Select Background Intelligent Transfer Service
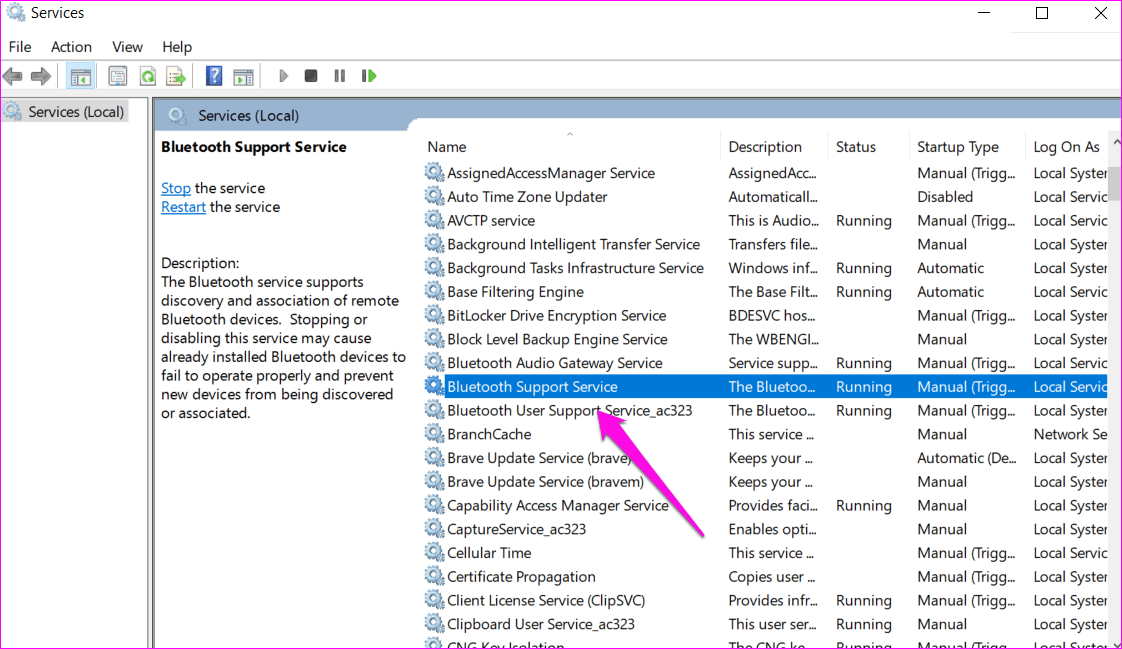The height and width of the screenshot is (649, 1122). 765,244
